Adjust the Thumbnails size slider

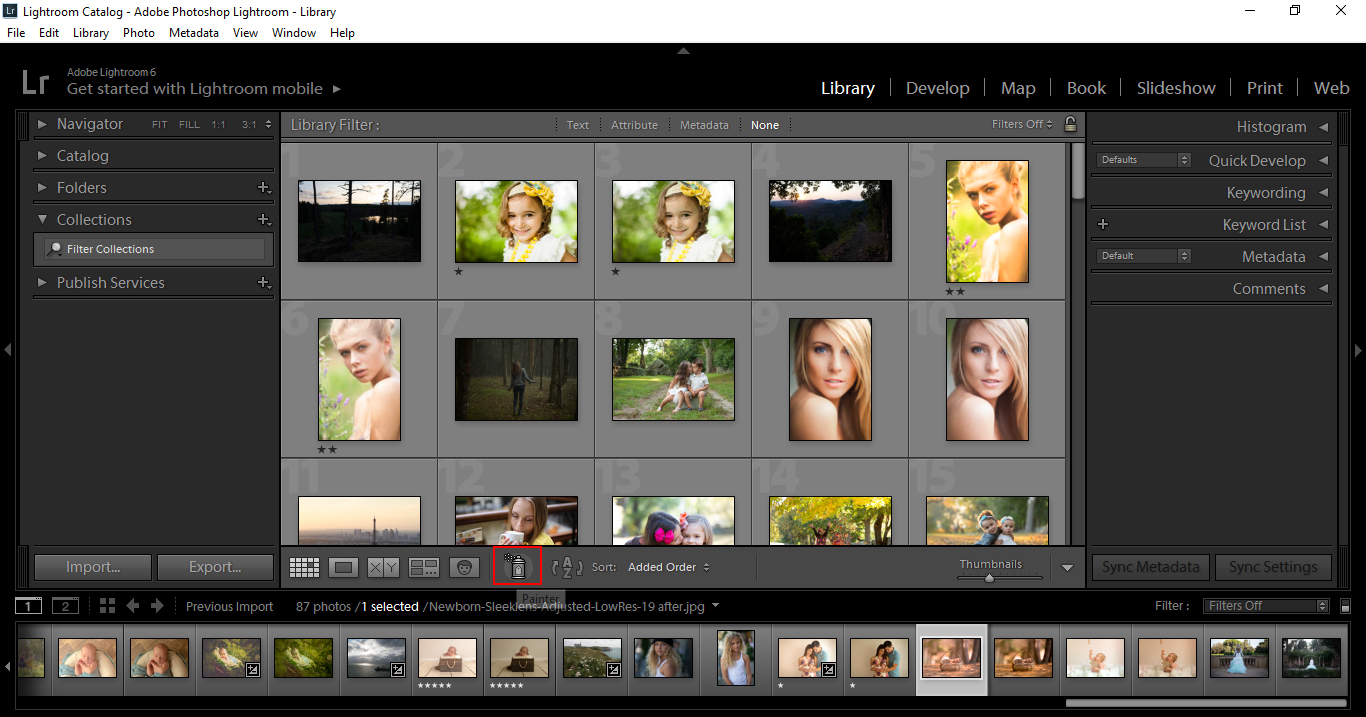click(x=990, y=577)
